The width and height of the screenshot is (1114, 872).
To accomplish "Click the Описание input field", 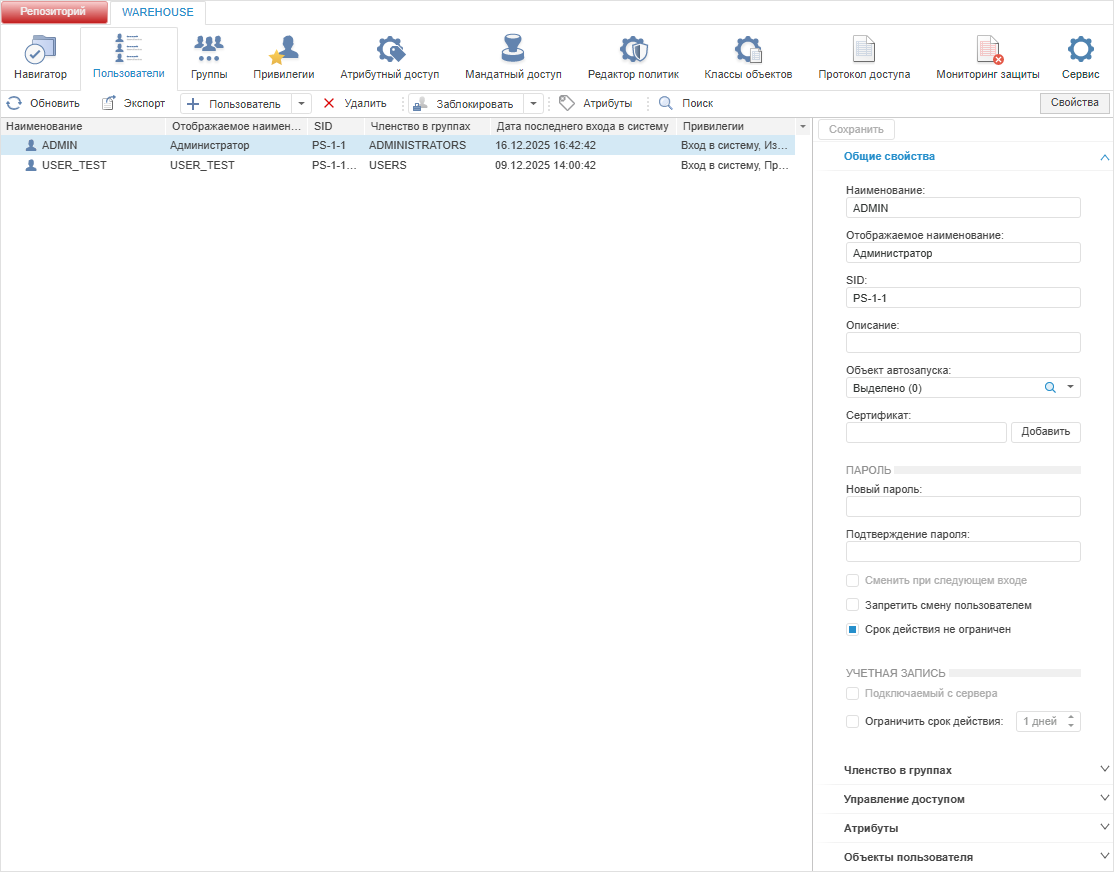I will tap(963, 343).
